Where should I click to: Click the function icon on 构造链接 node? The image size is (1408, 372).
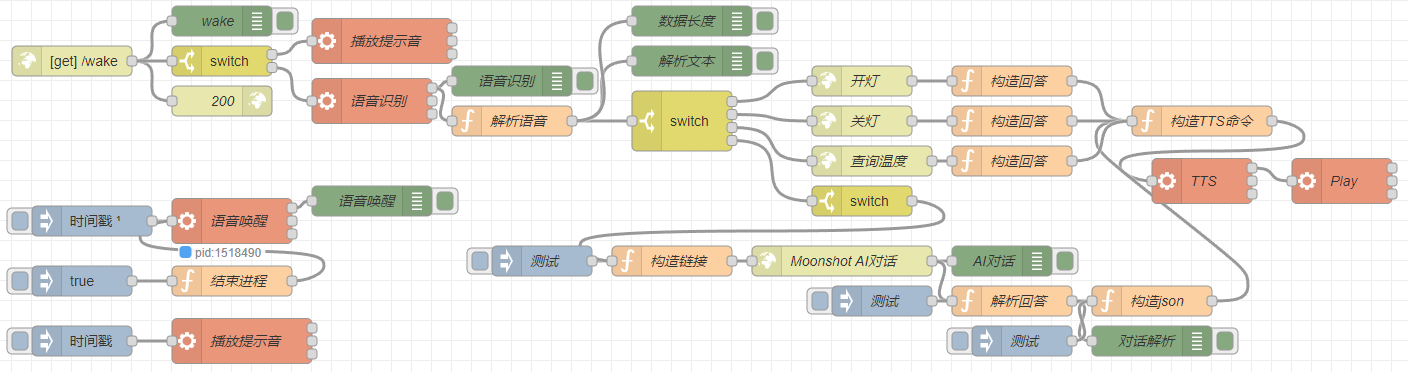pos(626,261)
